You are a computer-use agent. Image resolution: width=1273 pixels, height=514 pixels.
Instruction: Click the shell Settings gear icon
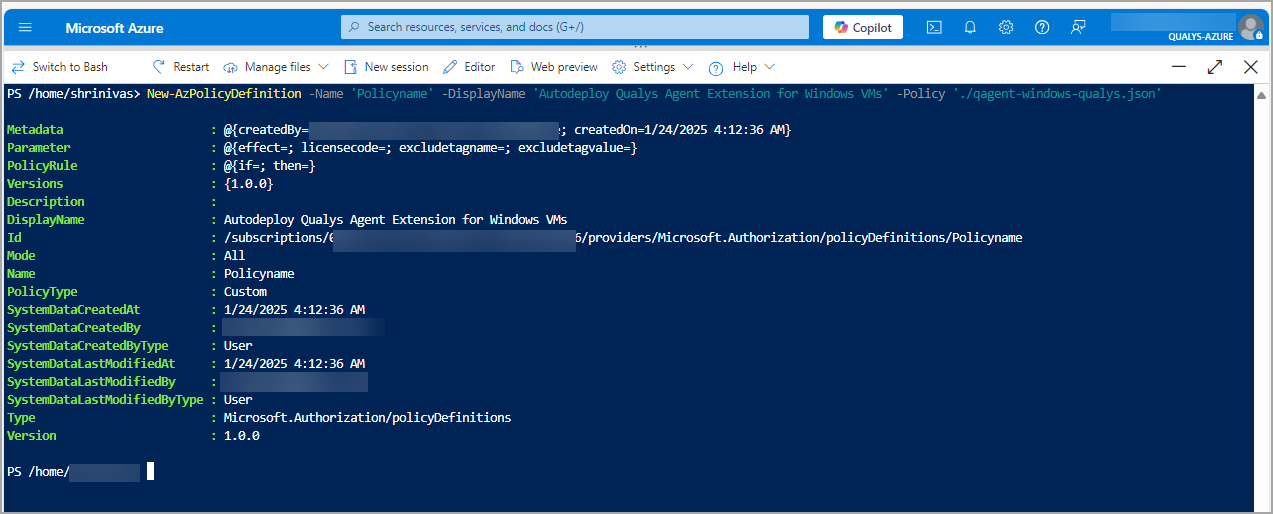coord(619,67)
